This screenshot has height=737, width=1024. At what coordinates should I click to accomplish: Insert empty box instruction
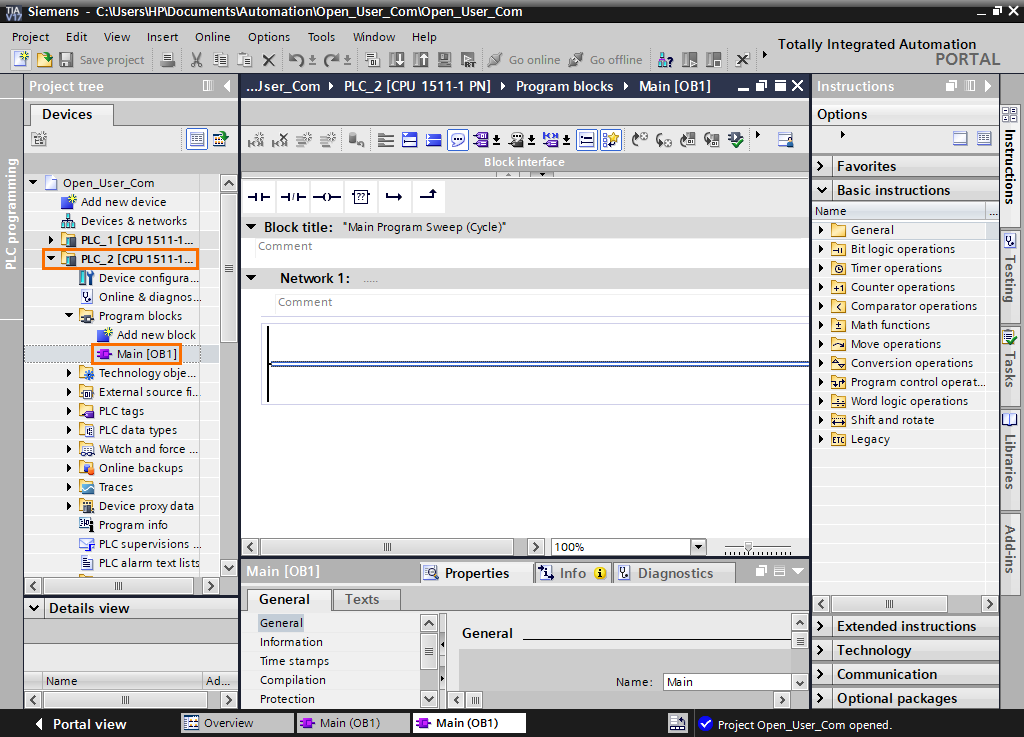point(360,196)
